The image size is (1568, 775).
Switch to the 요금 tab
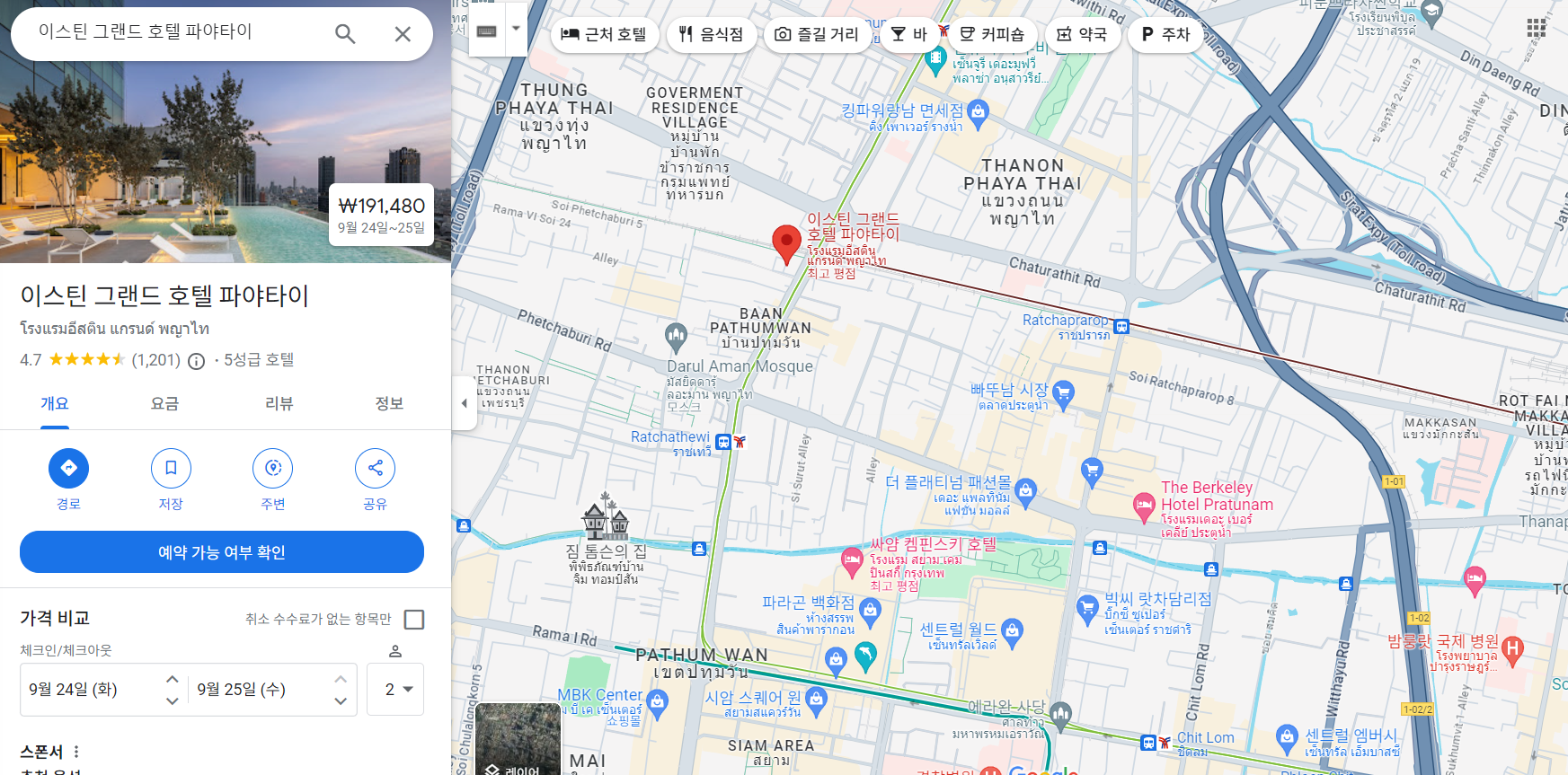(x=164, y=404)
